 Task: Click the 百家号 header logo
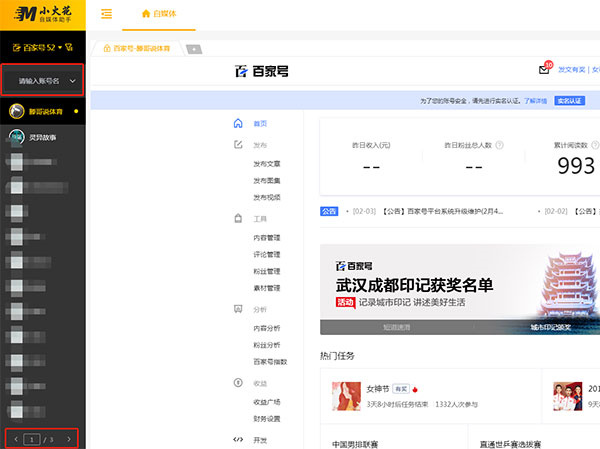[262, 71]
